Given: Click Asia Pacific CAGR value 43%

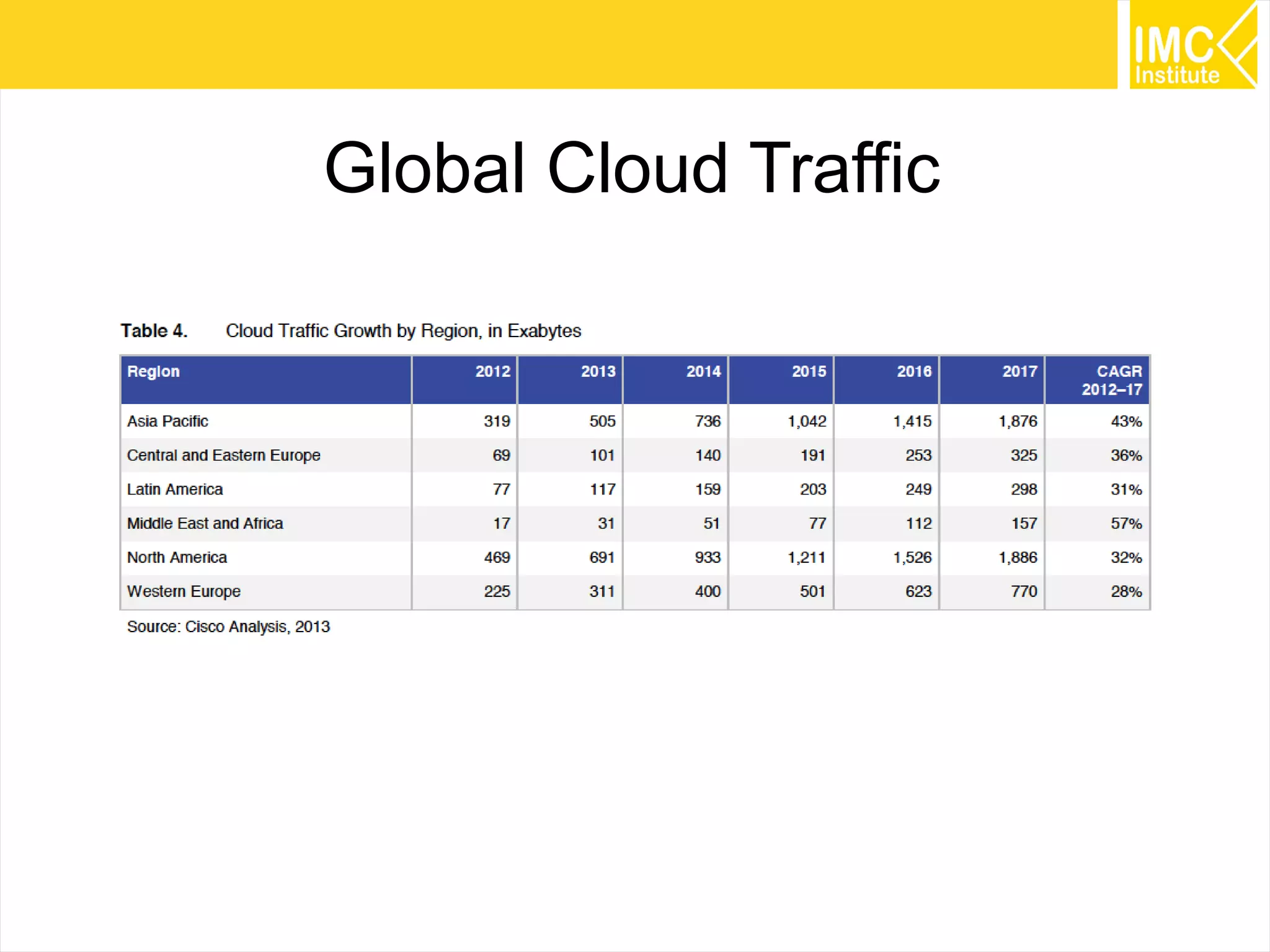Looking at the screenshot, I should (x=1127, y=421).
